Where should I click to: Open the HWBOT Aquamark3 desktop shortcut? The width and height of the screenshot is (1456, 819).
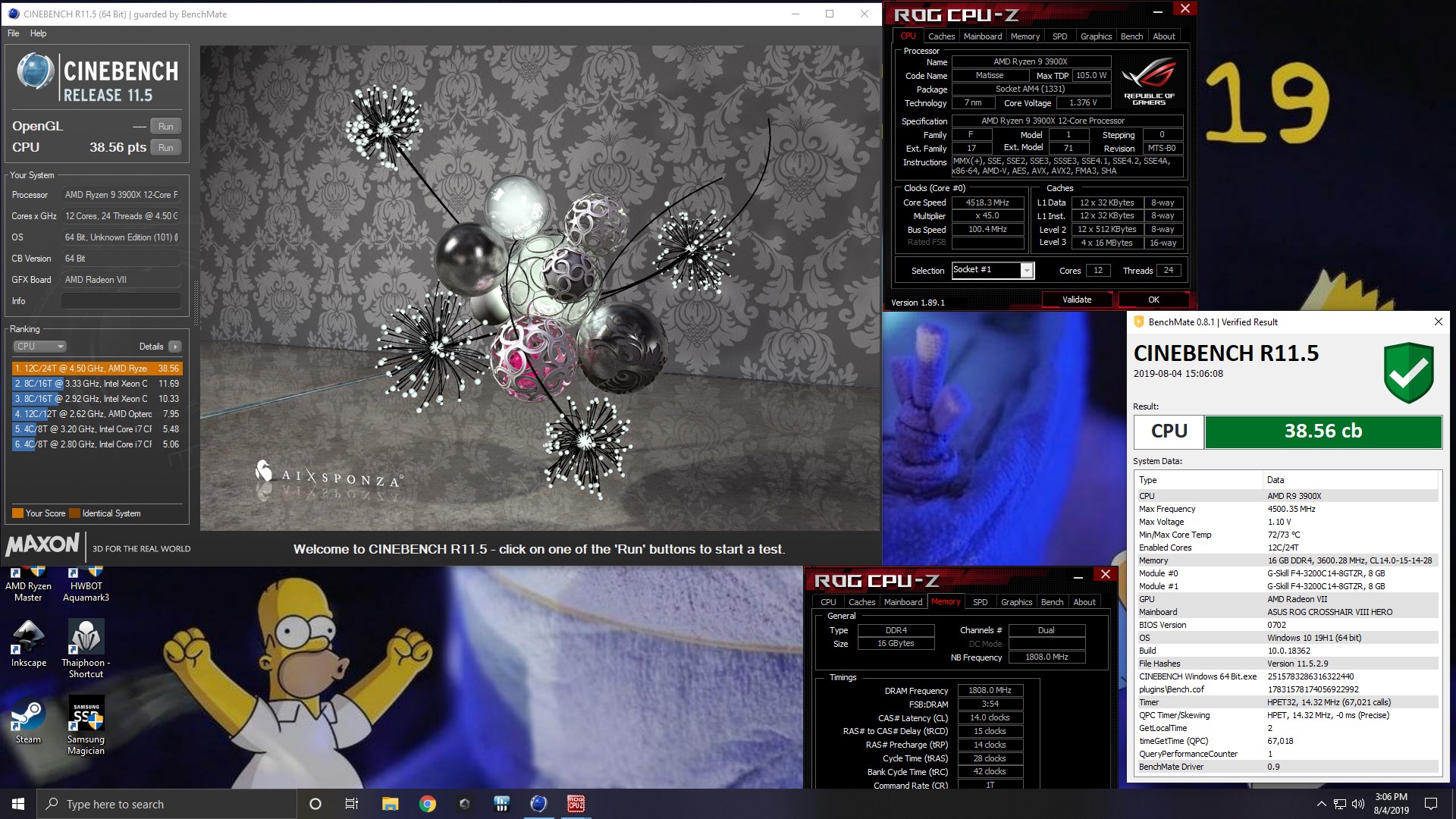coord(86,584)
